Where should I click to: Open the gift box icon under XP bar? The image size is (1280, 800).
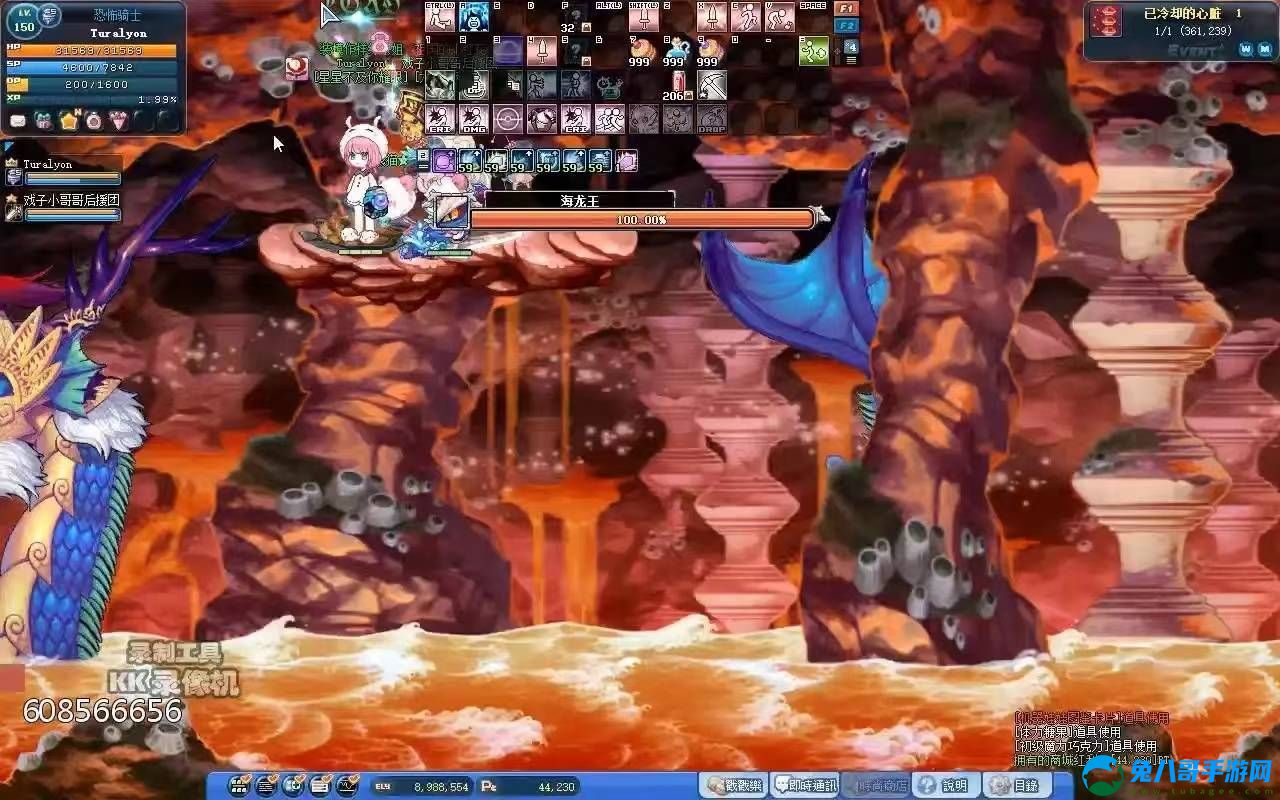point(43,121)
